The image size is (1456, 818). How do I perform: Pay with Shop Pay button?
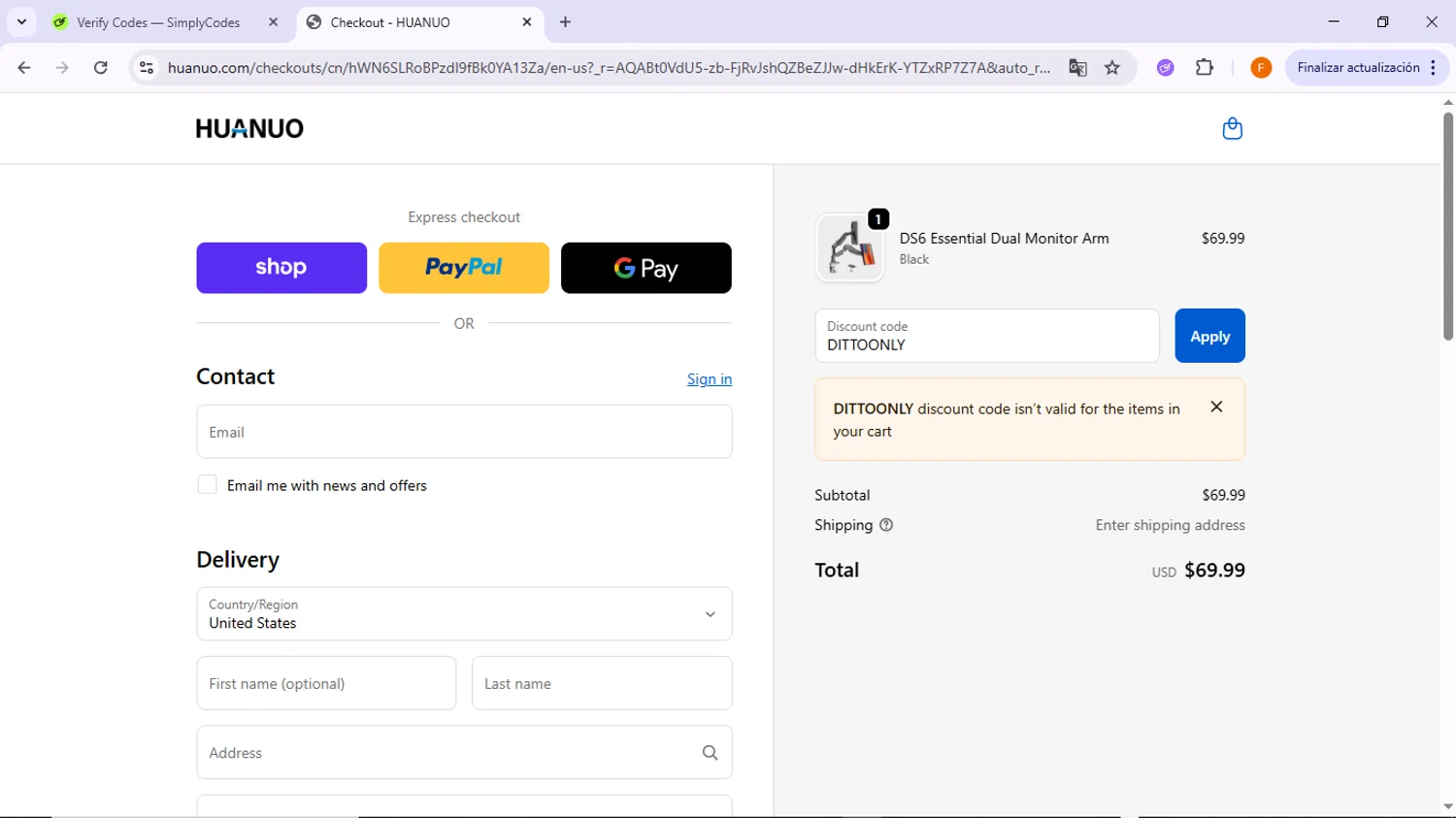[281, 268]
